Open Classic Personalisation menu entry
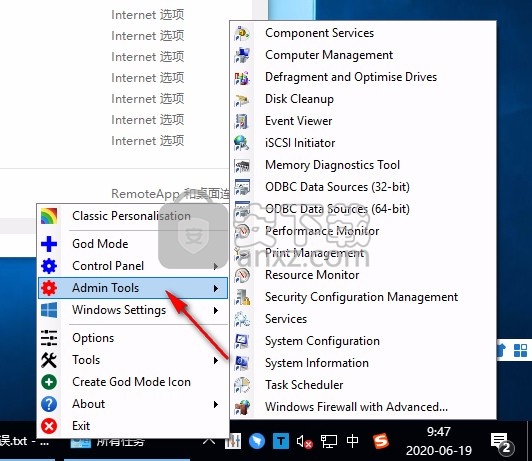The height and width of the screenshot is (461, 532). (133, 216)
